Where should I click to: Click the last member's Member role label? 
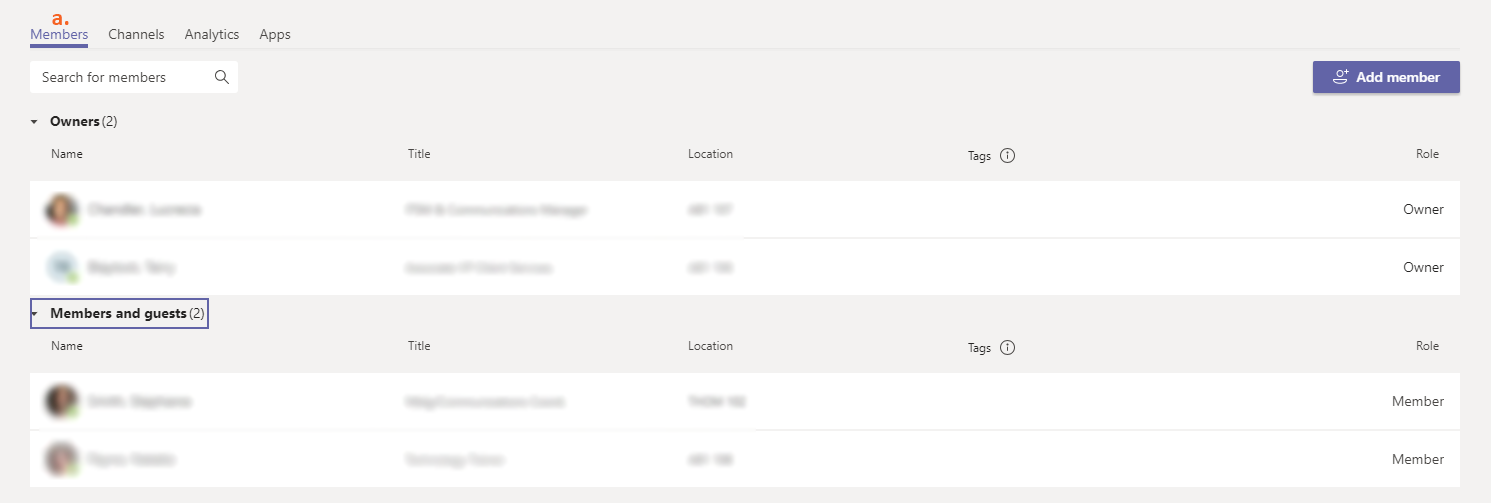click(x=1418, y=459)
